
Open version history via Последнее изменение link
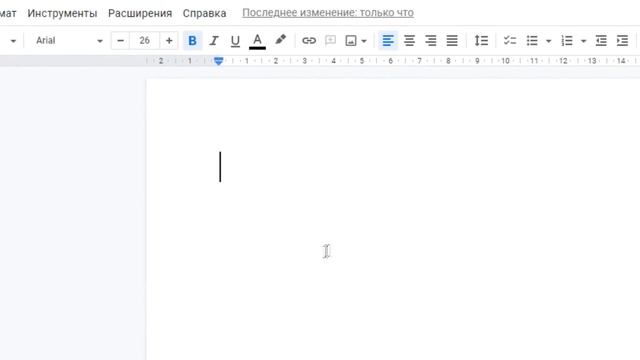click(x=328, y=13)
